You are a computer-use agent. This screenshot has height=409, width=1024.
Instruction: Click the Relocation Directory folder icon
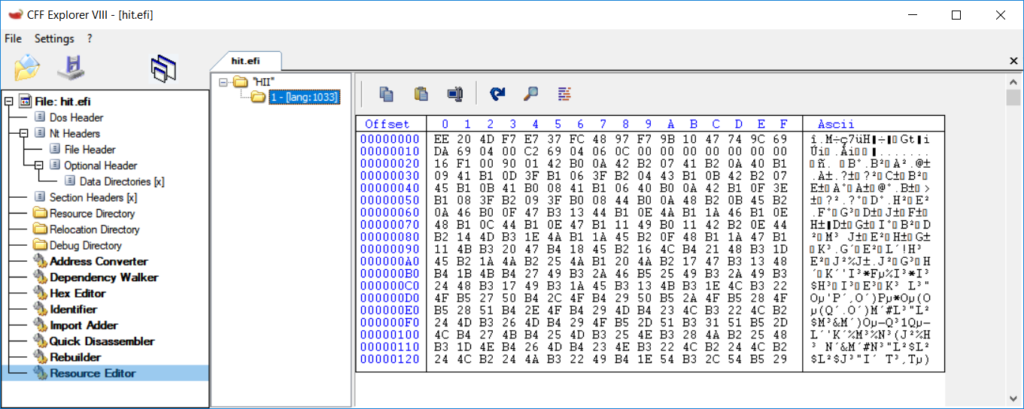[40, 229]
